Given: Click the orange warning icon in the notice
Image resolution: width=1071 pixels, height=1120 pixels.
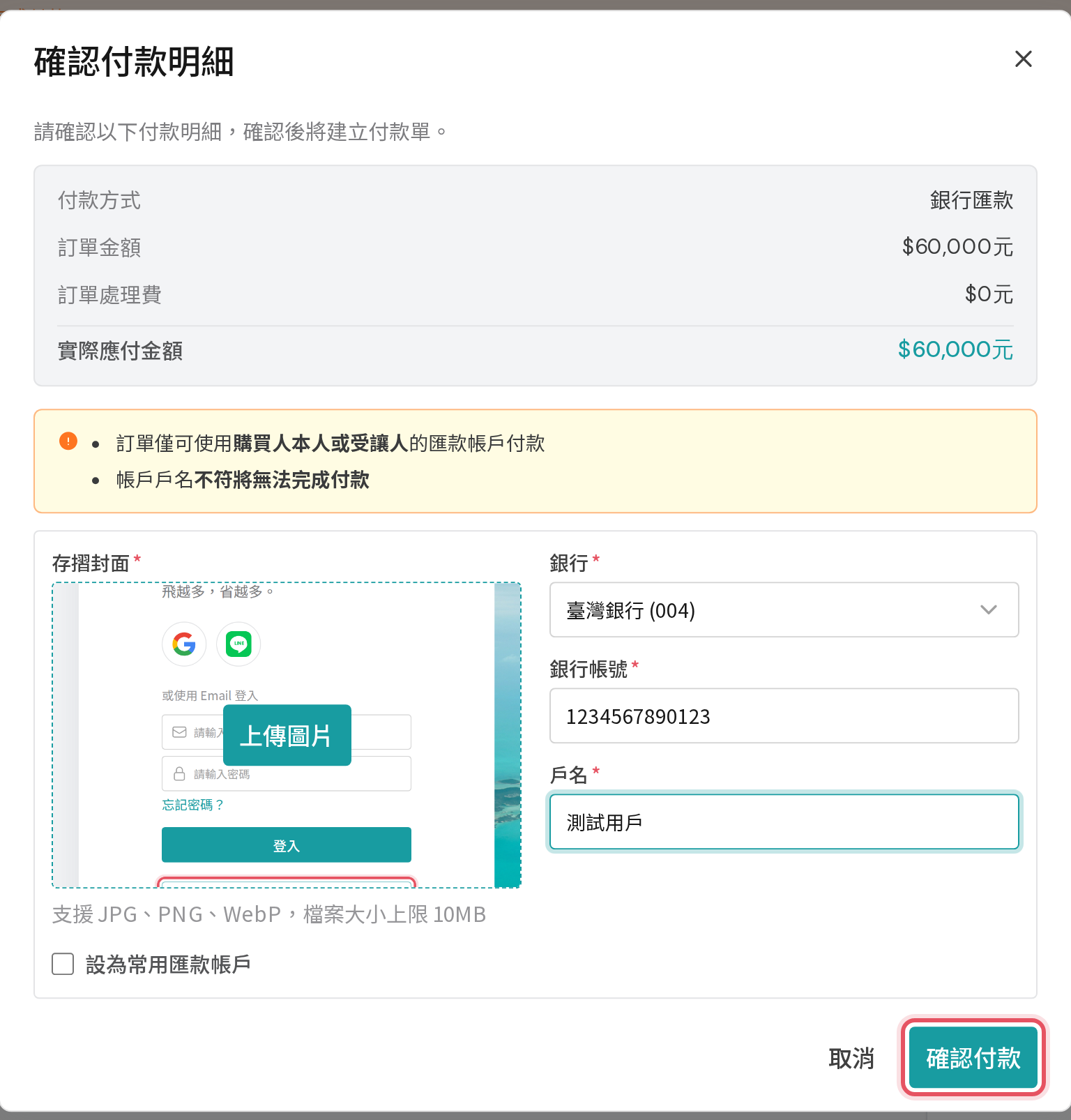Looking at the screenshot, I should (68, 441).
